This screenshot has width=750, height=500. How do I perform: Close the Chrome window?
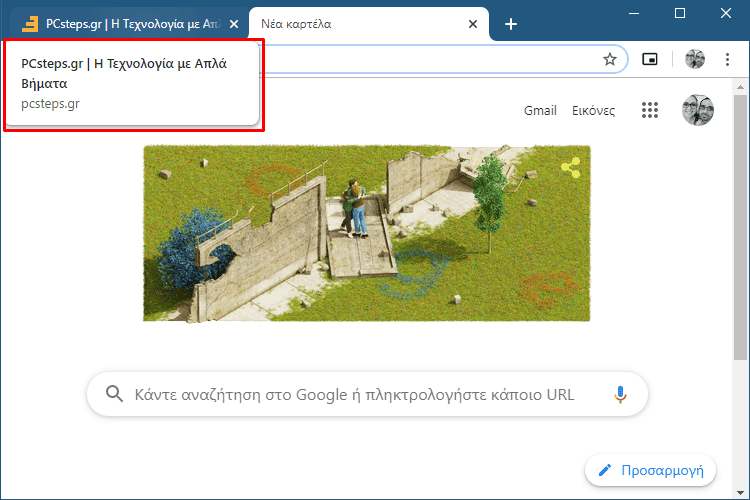point(726,13)
